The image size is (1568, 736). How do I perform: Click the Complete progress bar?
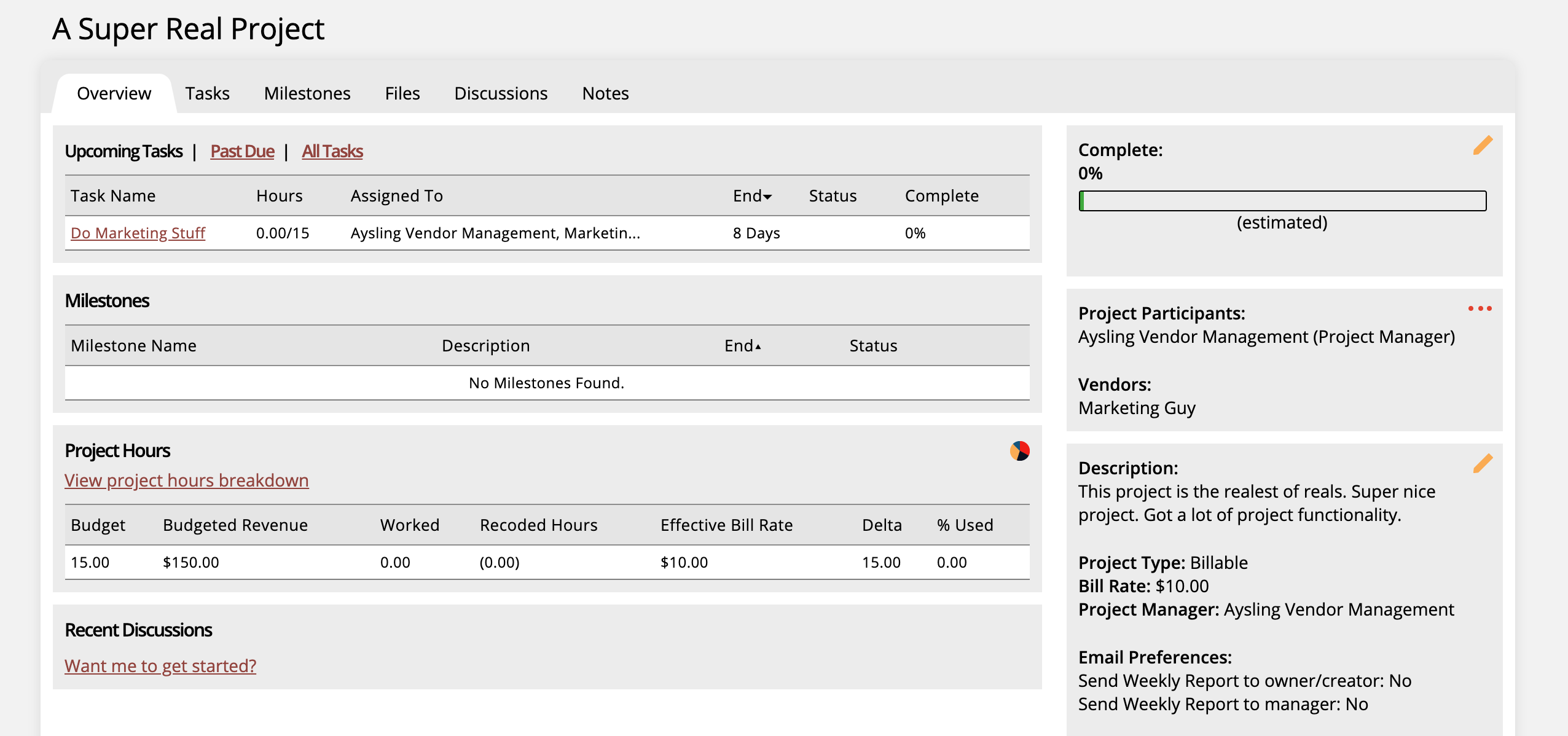coord(1282,201)
